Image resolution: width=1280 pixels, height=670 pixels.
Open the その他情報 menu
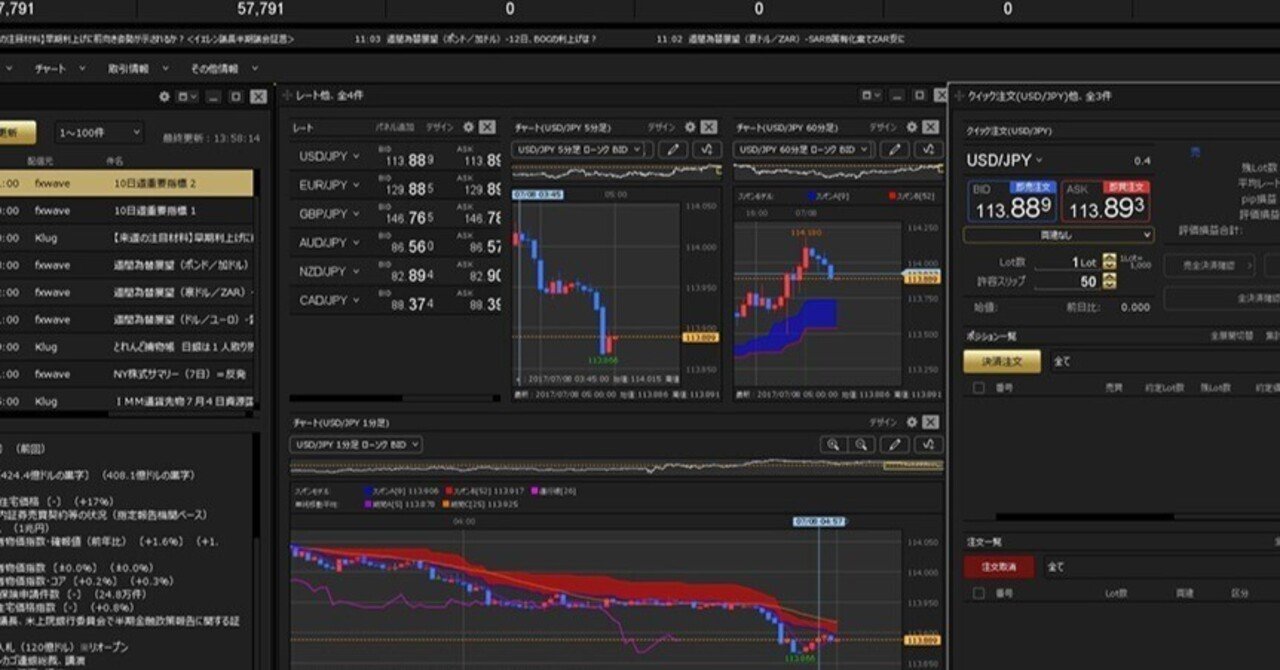point(222,69)
